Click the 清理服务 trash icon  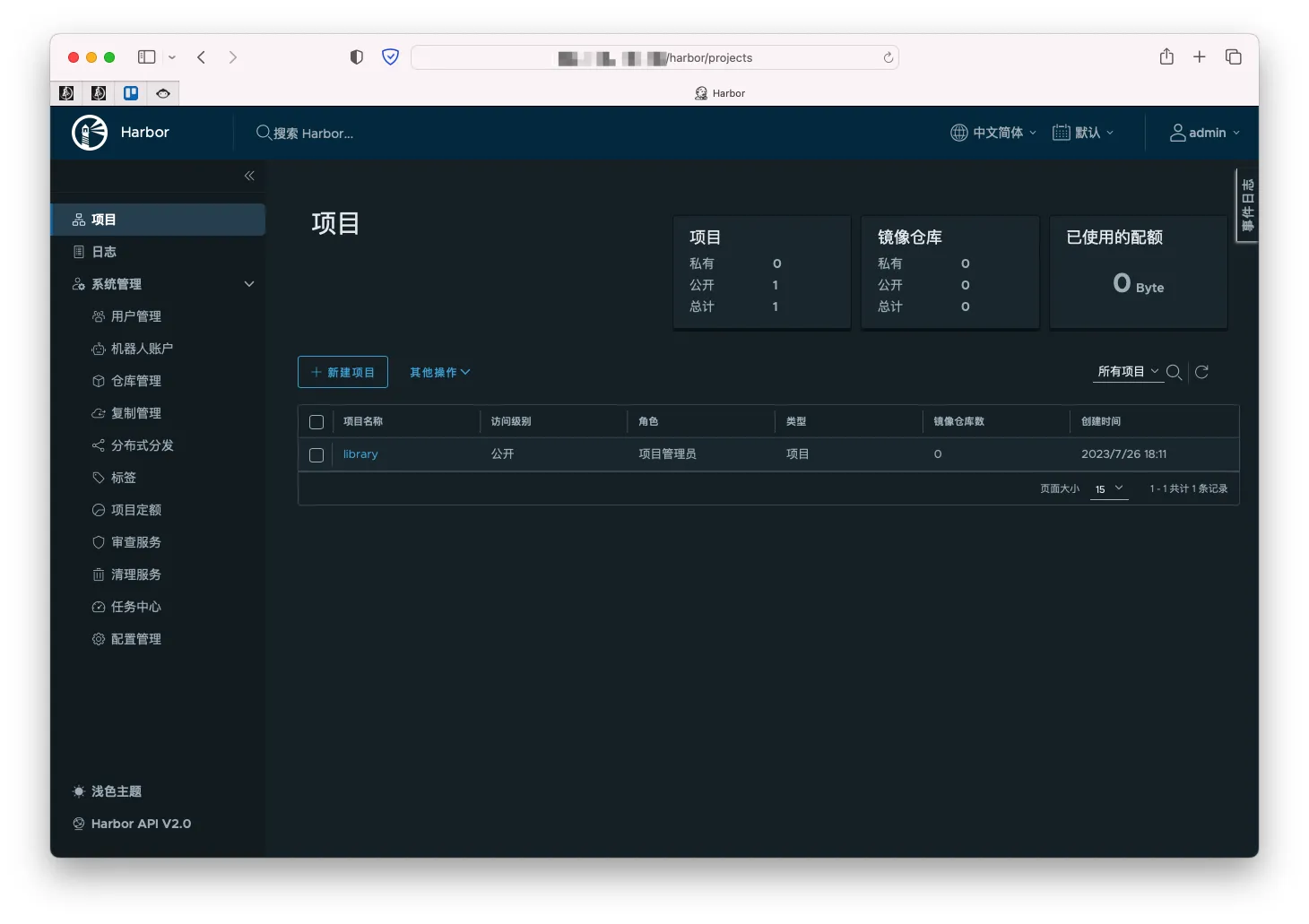99,574
